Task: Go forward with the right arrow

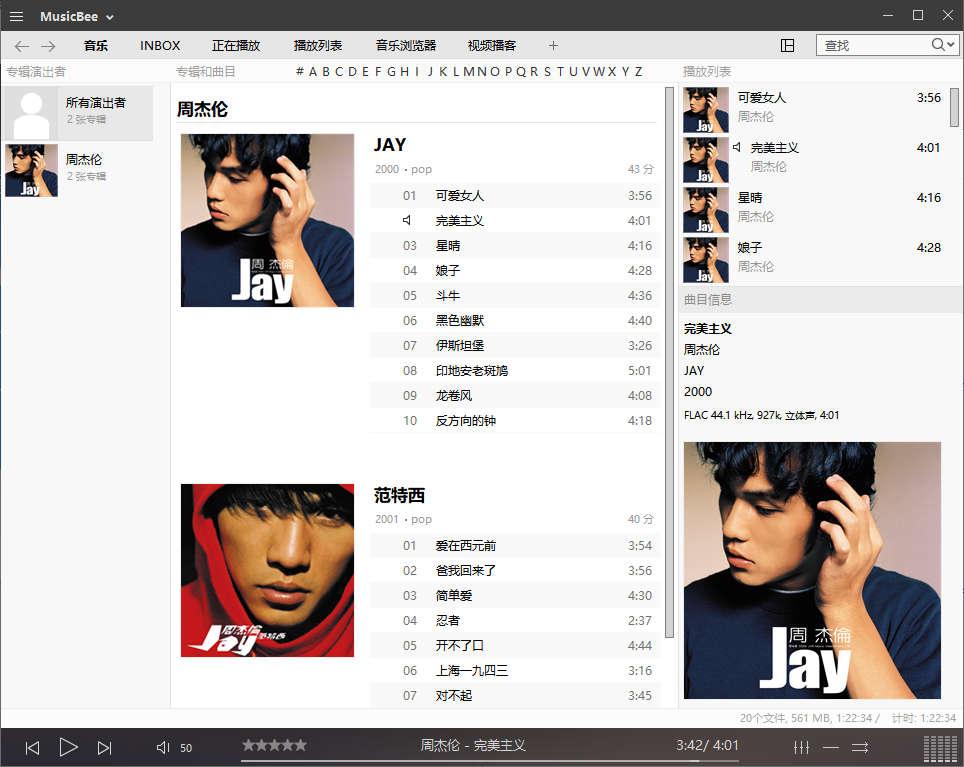Action: tap(48, 46)
